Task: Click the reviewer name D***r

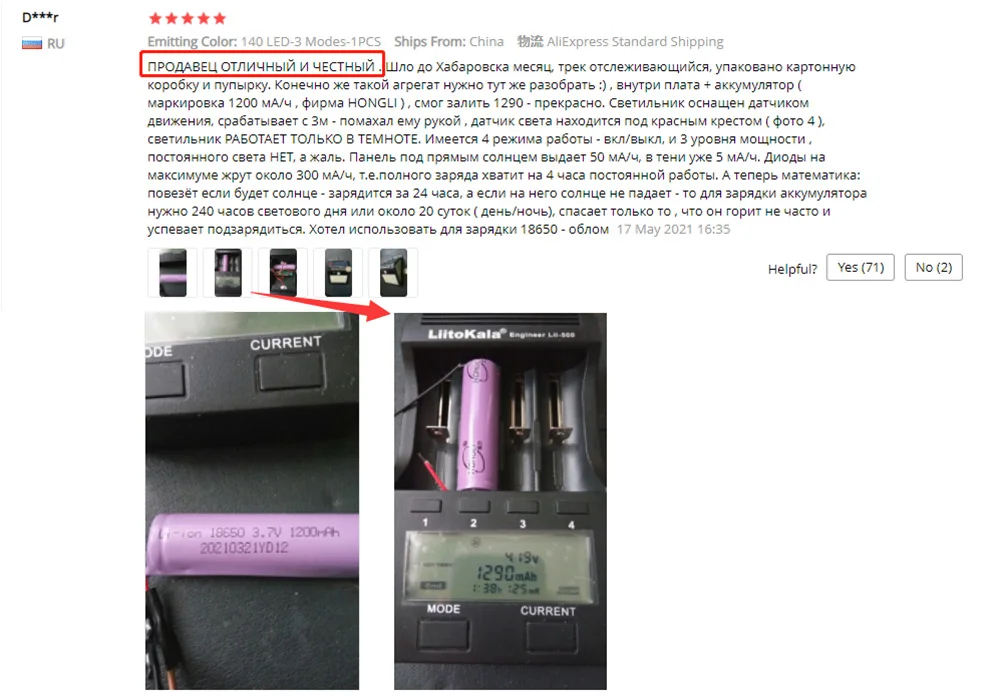Action: coord(40,17)
